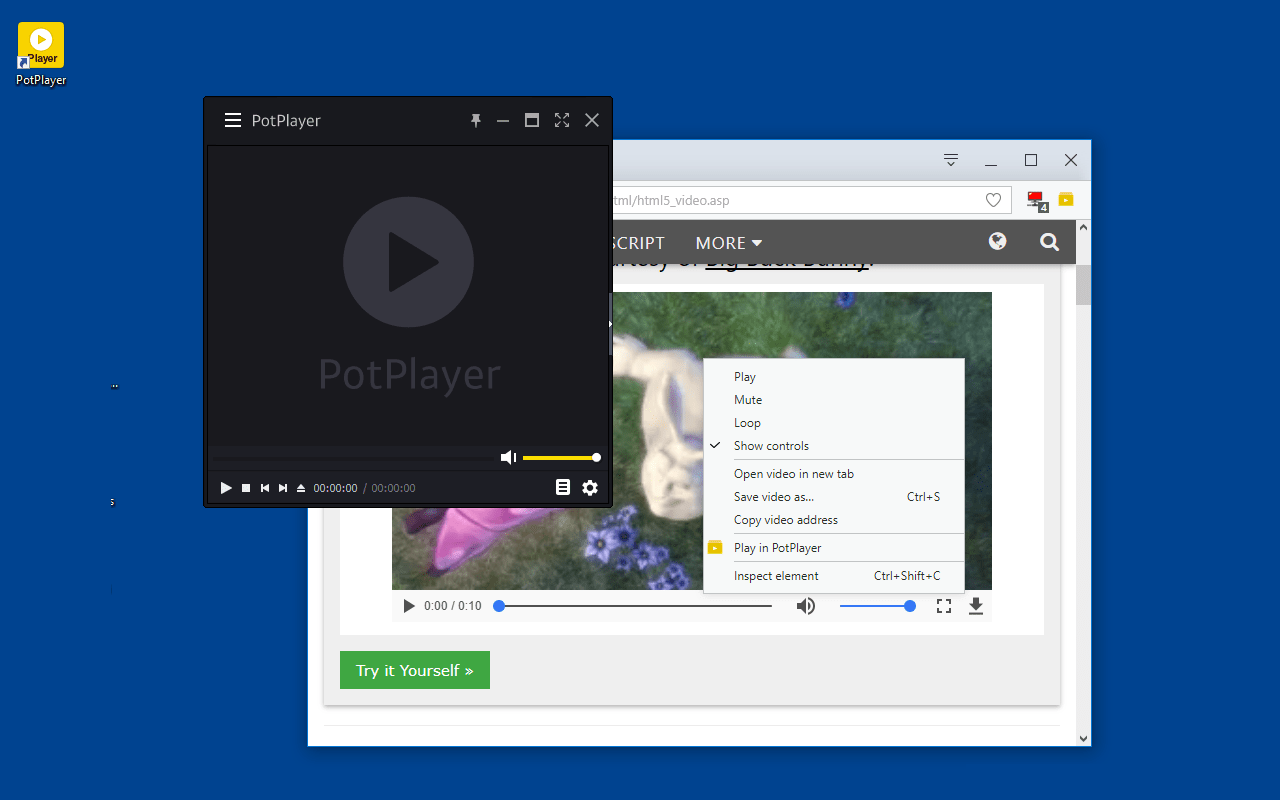Image resolution: width=1280 pixels, height=800 pixels.
Task: Pin the PotPlayer window always on top
Action: (x=476, y=120)
